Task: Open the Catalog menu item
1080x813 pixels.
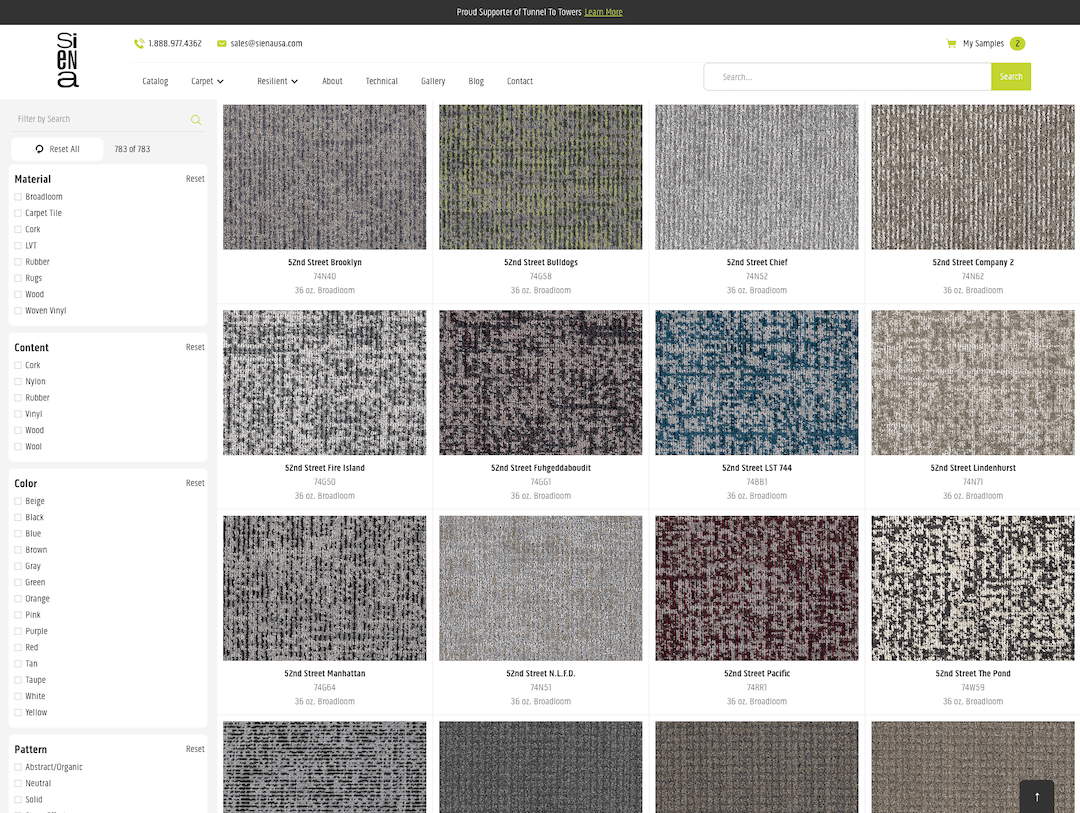Action: click(155, 81)
